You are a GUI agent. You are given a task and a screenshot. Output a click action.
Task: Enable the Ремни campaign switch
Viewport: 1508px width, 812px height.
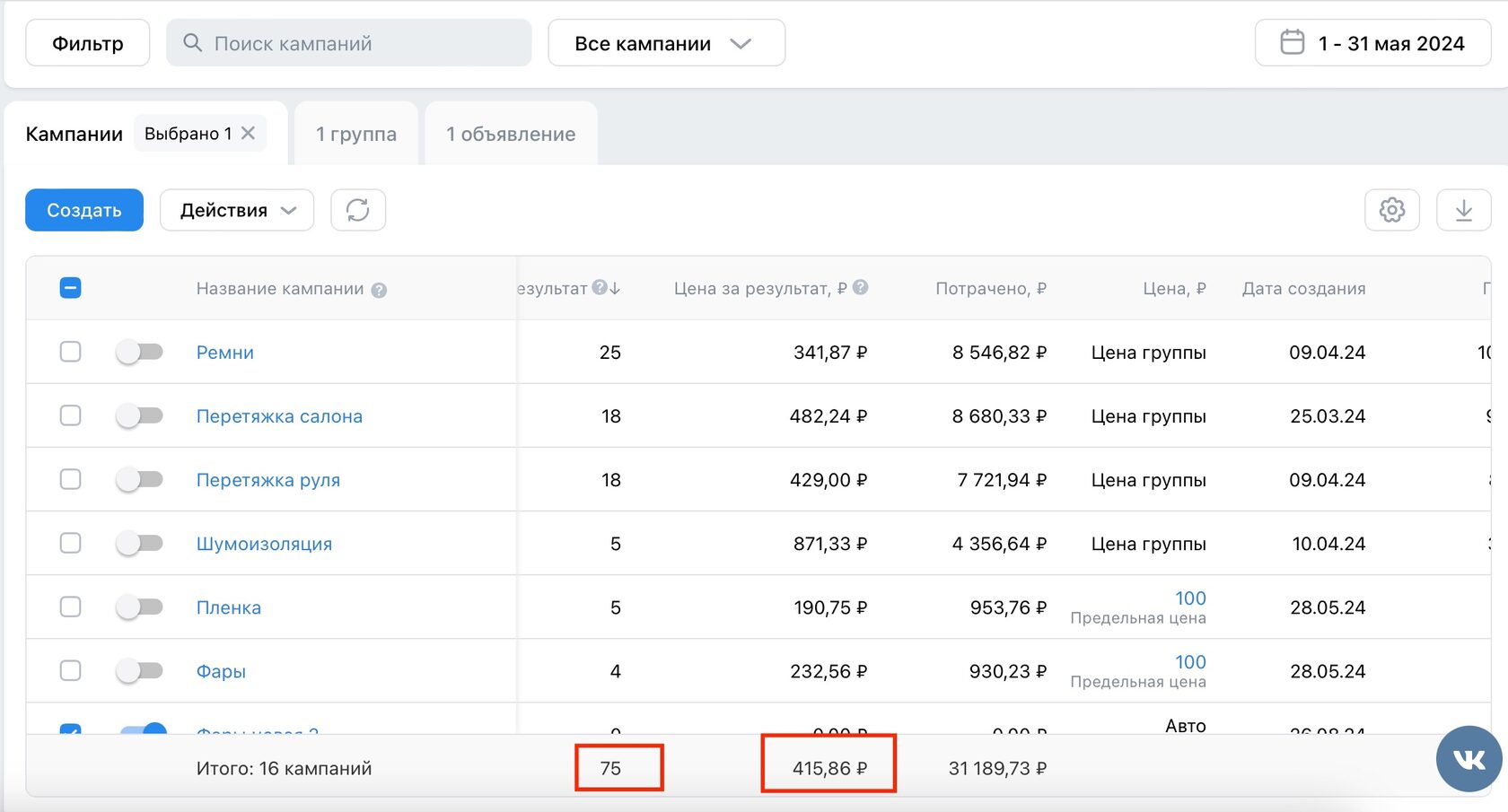click(x=139, y=352)
